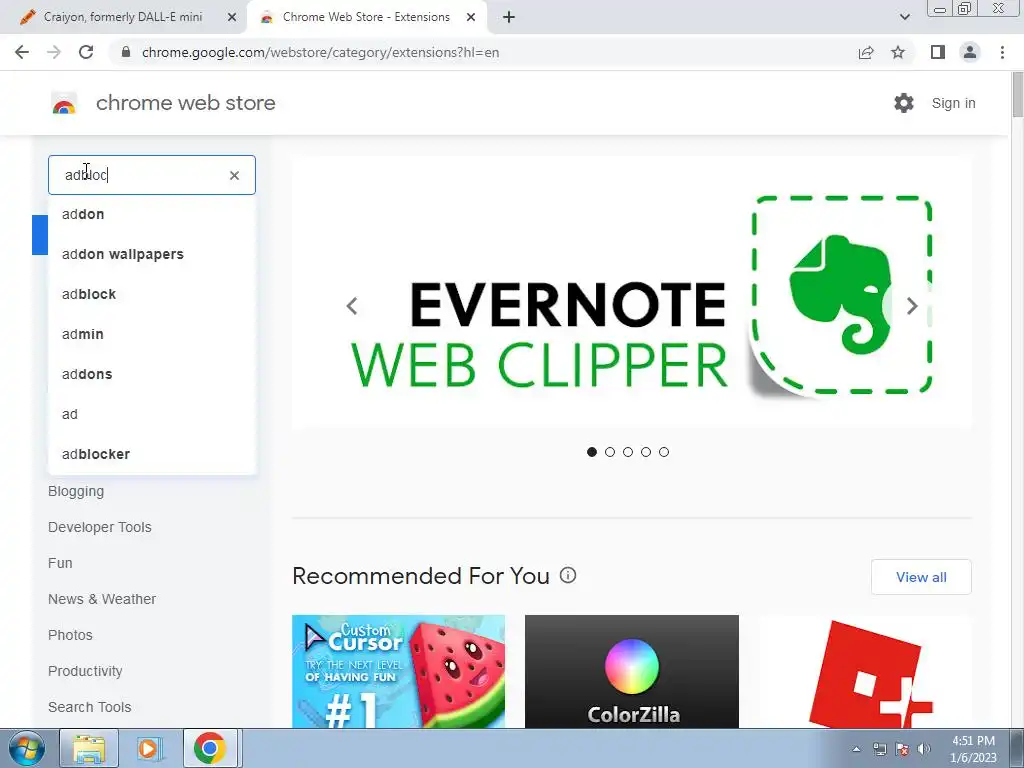Open the volume control in the tray
Screen dimensions: 1024x768
923,749
